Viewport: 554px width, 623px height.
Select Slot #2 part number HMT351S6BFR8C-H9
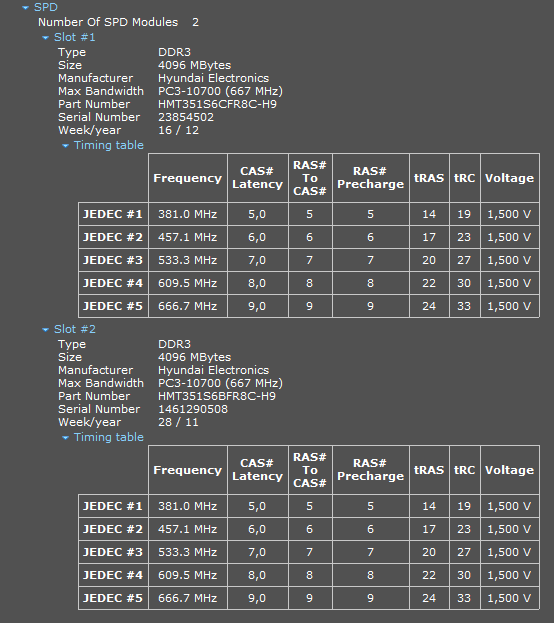[217, 396]
